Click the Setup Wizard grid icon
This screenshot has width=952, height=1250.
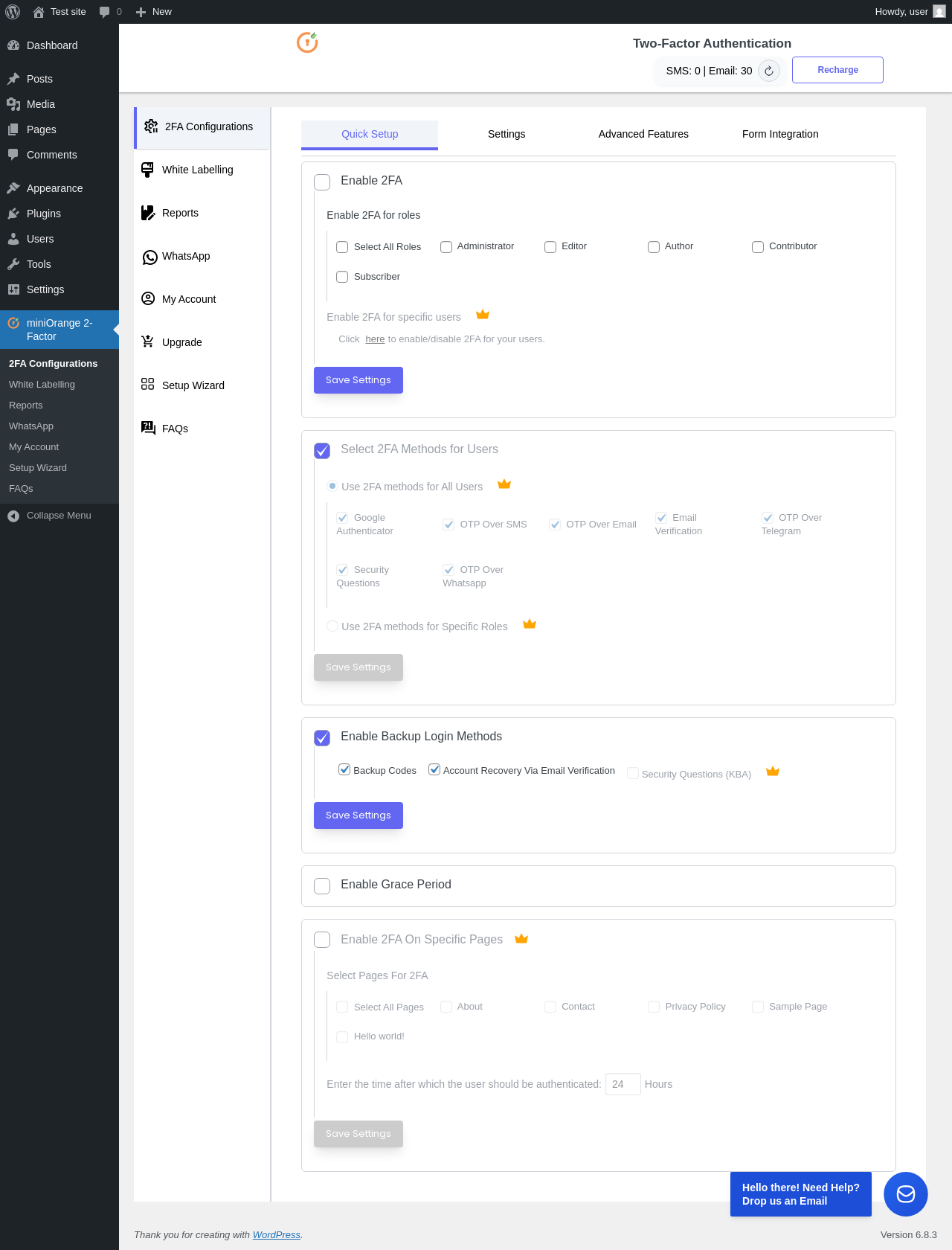click(148, 384)
